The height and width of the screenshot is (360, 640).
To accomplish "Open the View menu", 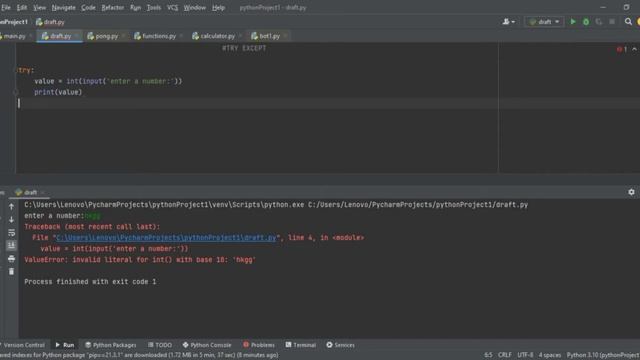I will point(40,7).
